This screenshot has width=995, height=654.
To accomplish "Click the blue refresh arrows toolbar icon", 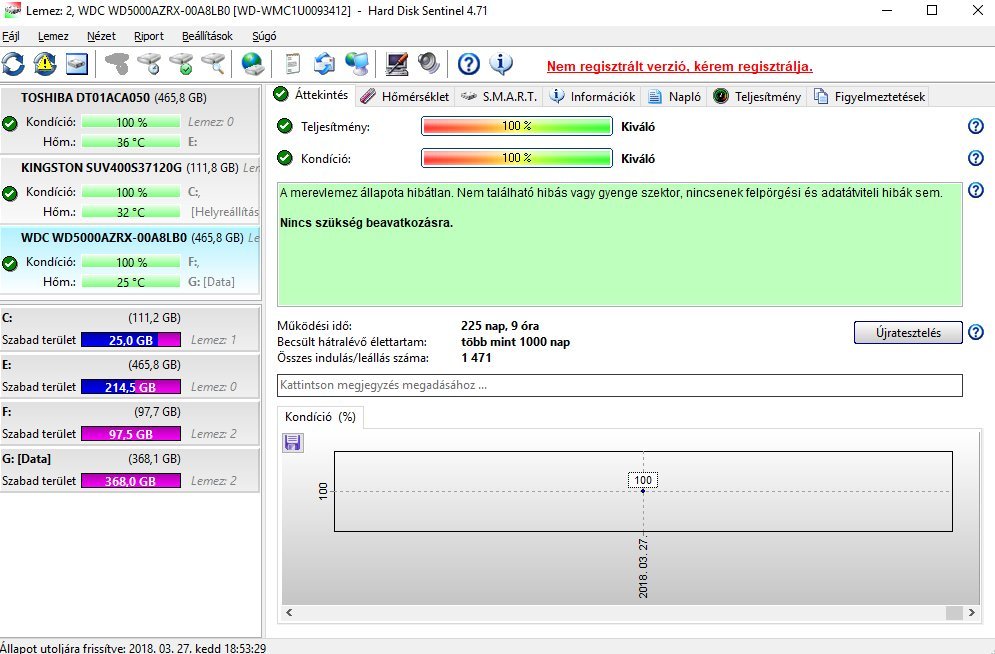I will (x=13, y=63).
